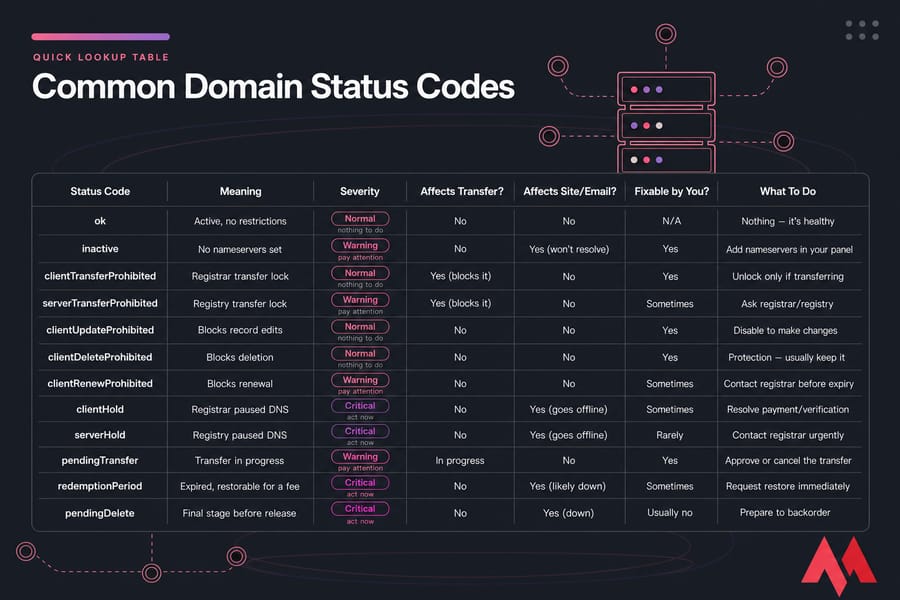Click "Yes (blocks it)" in clientTransferProhibited row
This screenshot has height=600, width=900.
point(460,276)
